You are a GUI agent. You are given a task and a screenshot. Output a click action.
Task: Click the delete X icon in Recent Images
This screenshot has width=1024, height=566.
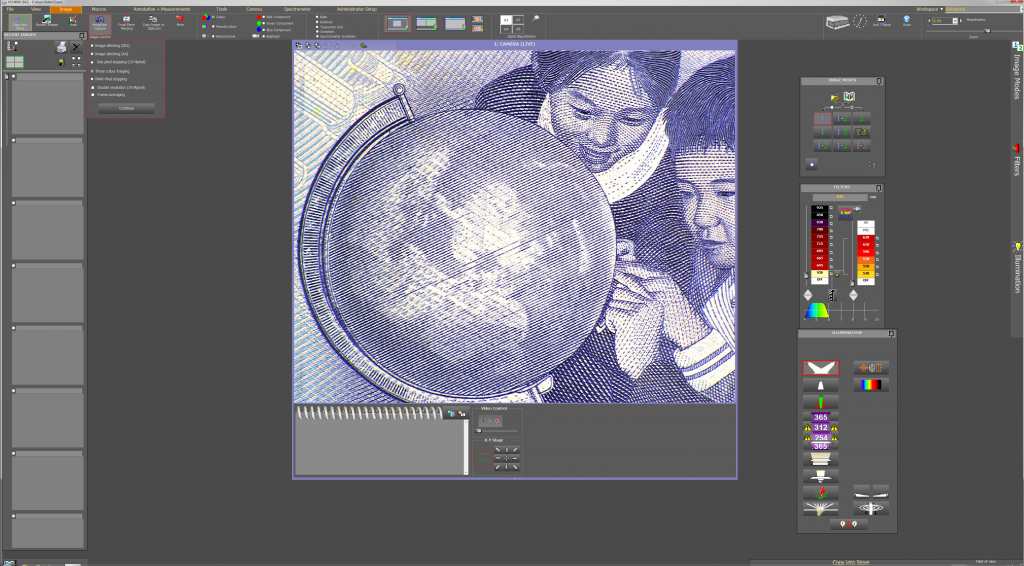[77, 47]
